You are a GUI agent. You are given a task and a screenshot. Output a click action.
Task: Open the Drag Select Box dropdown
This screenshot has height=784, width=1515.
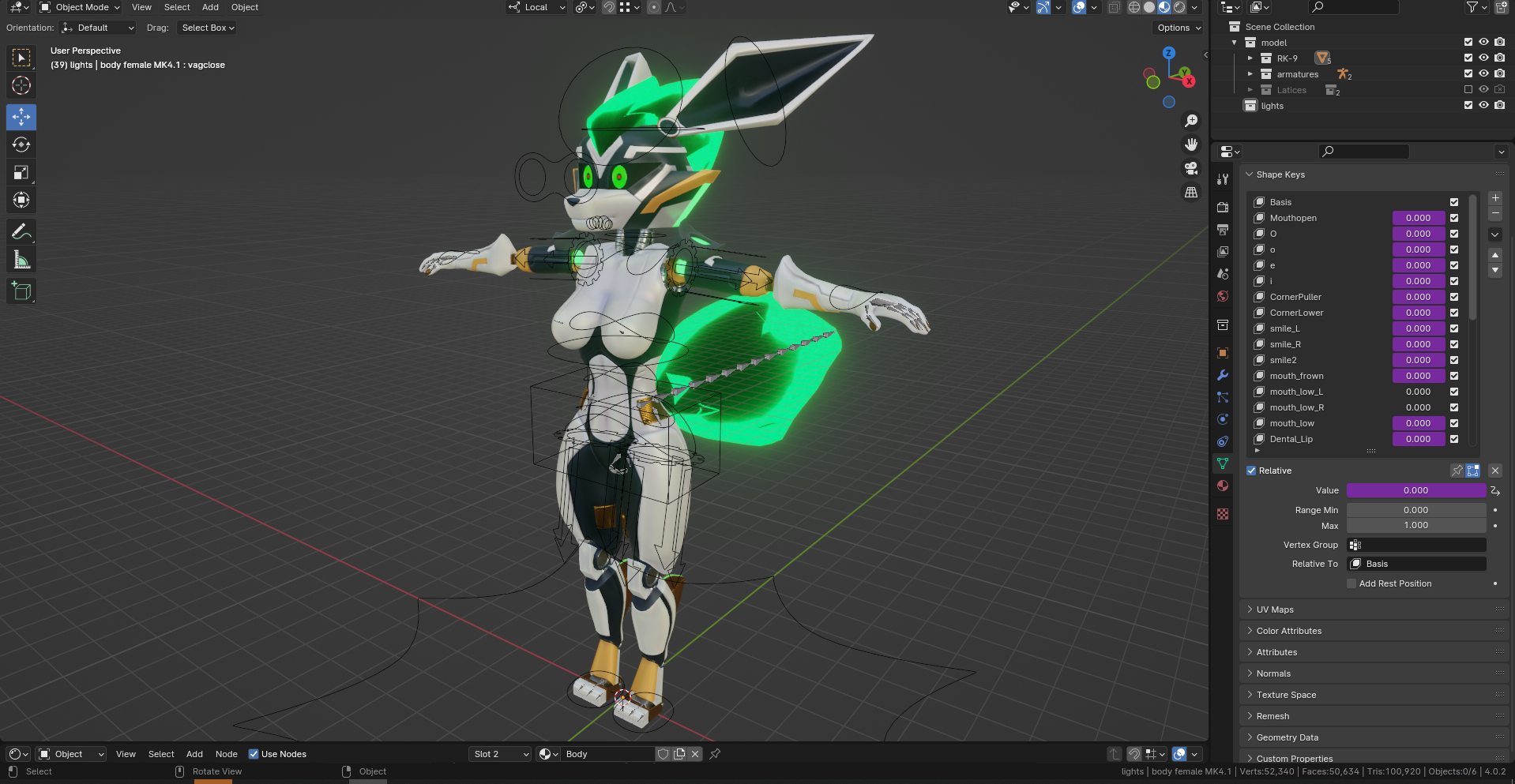pos(208,28)
